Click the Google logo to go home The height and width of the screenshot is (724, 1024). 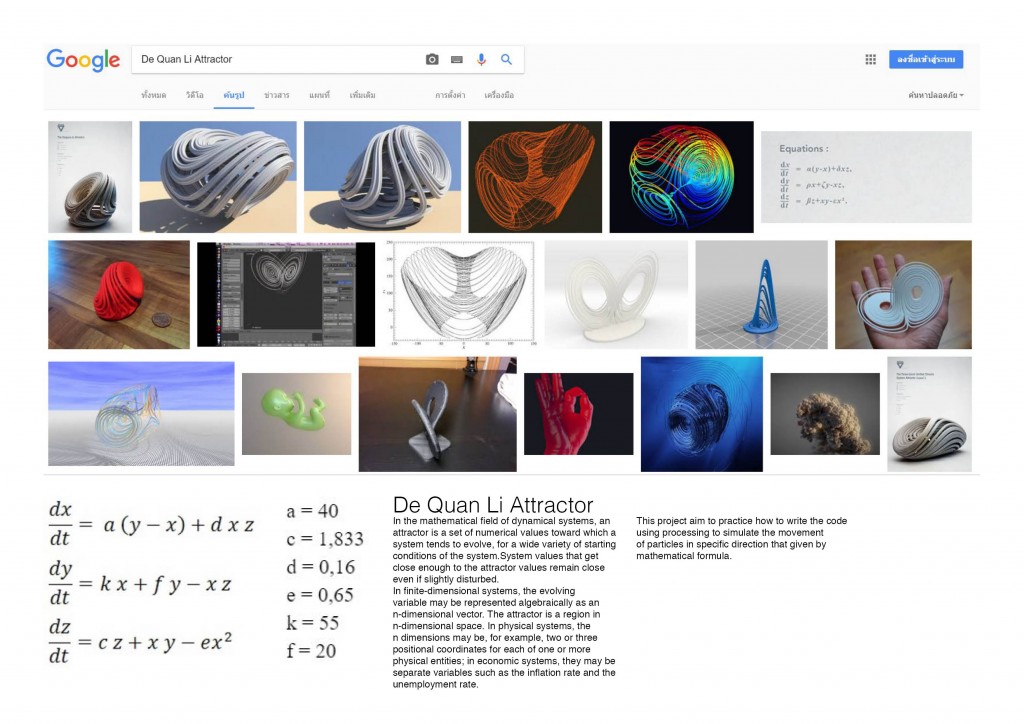pyautogui.click(x=83, y=60)
